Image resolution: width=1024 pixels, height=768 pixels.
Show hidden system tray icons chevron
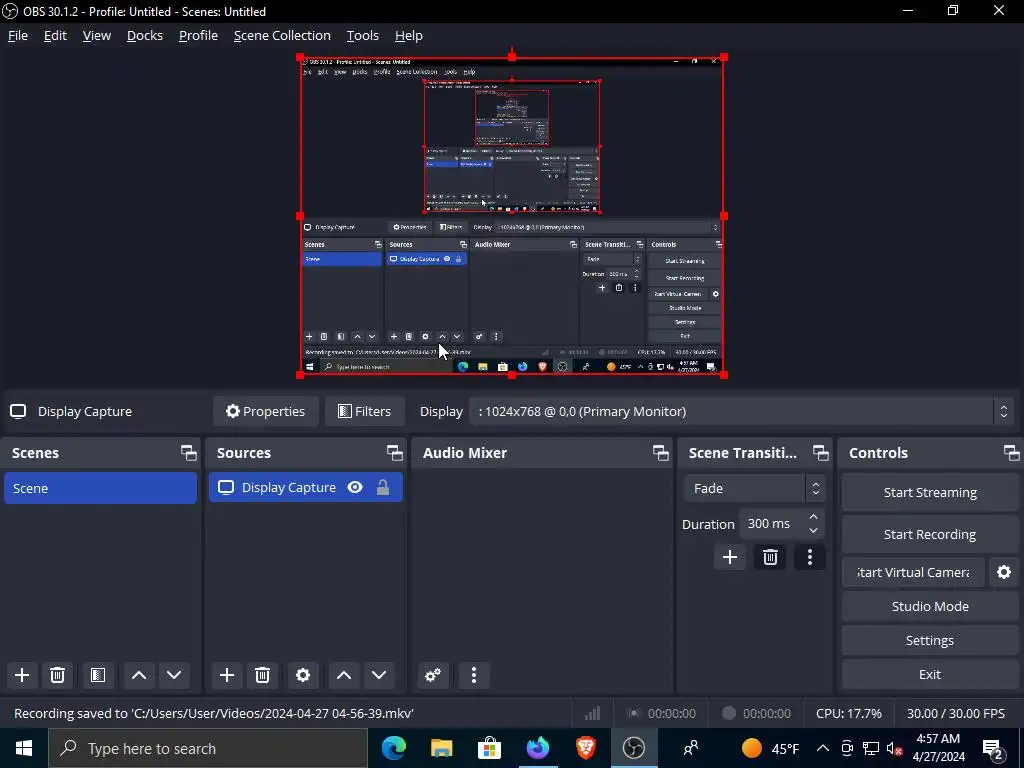tap(823, 748)
